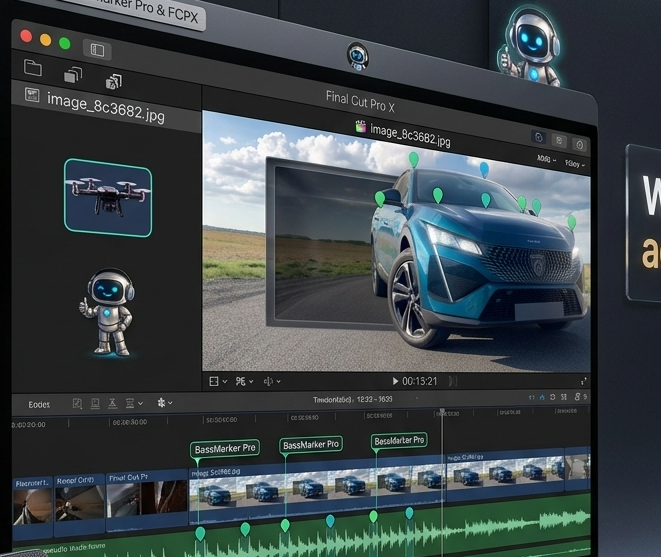The height and width of the screenshot is (557, 661).
Task: Click the leftmost small icon of the timeline's right icon group
Action: (x=532, y=397)
